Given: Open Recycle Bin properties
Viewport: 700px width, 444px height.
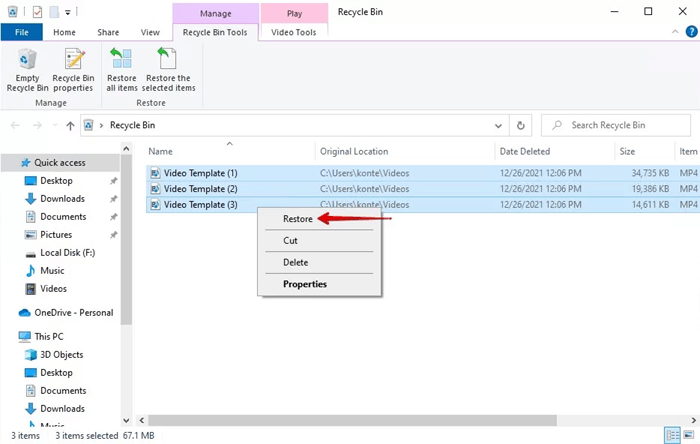Looking at the screenshot, I should click(73, 71).
